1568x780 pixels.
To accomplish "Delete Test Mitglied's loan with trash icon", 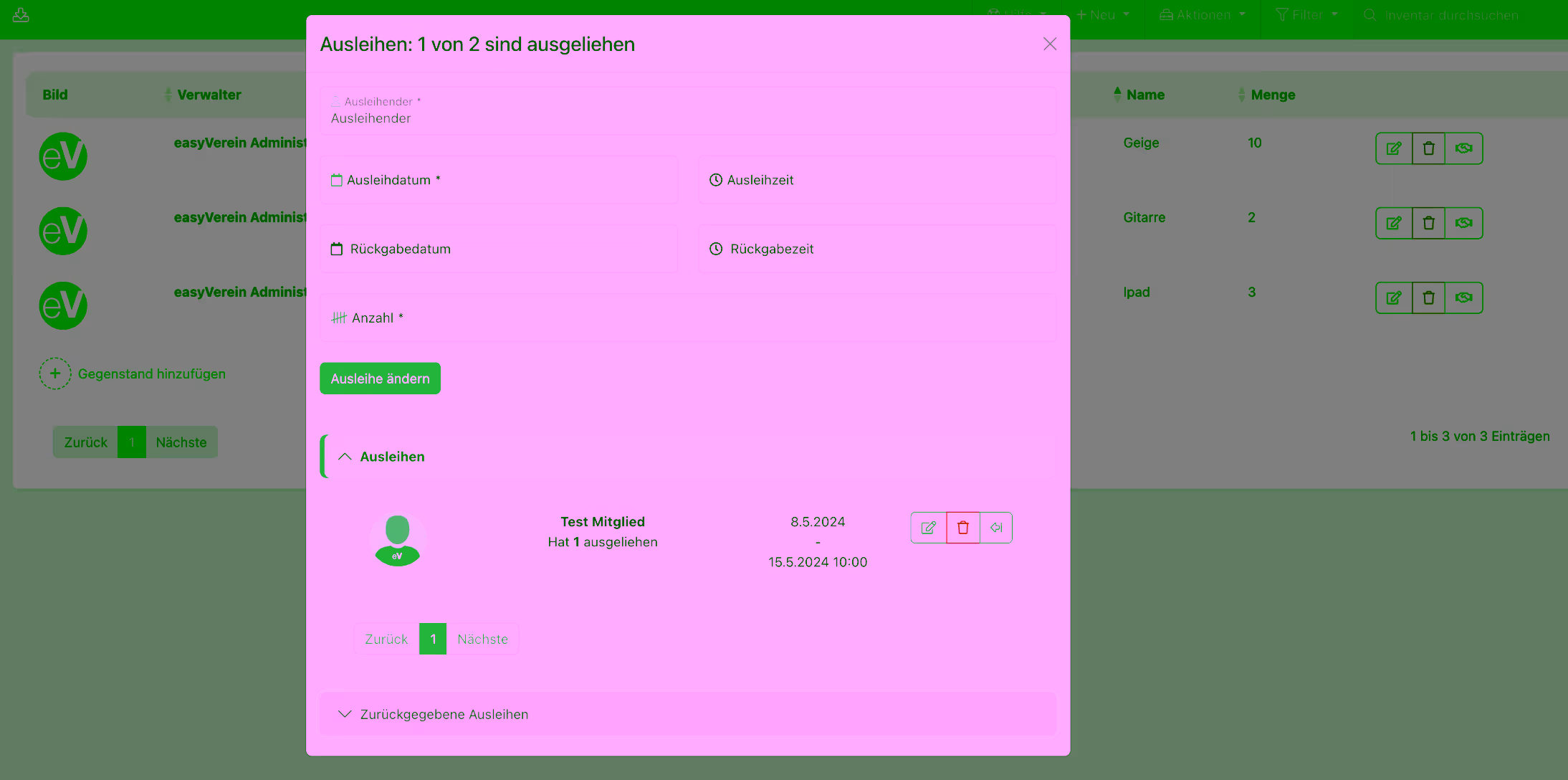I will pos(963,528).
